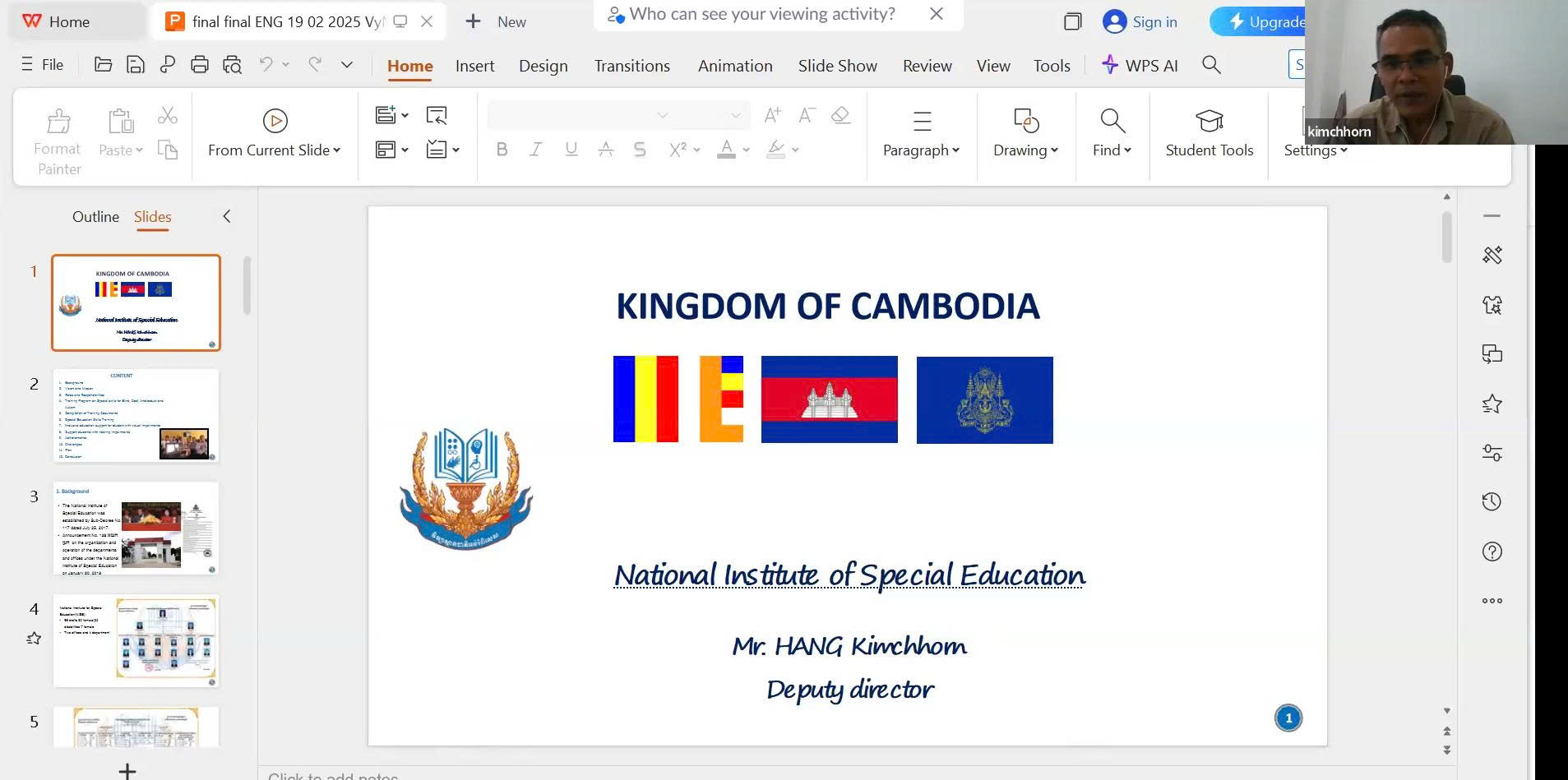This screenshot has width=1568, height=780.
Task: Open the Print Preview icon
Action: (233, 65)
